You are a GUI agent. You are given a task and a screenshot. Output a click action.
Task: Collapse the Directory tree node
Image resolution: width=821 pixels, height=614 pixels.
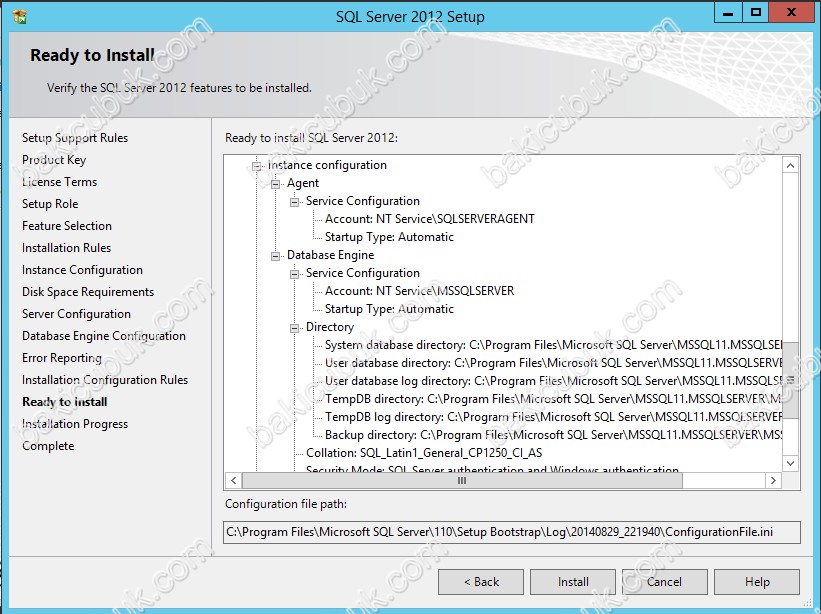(x=295, y=328)
